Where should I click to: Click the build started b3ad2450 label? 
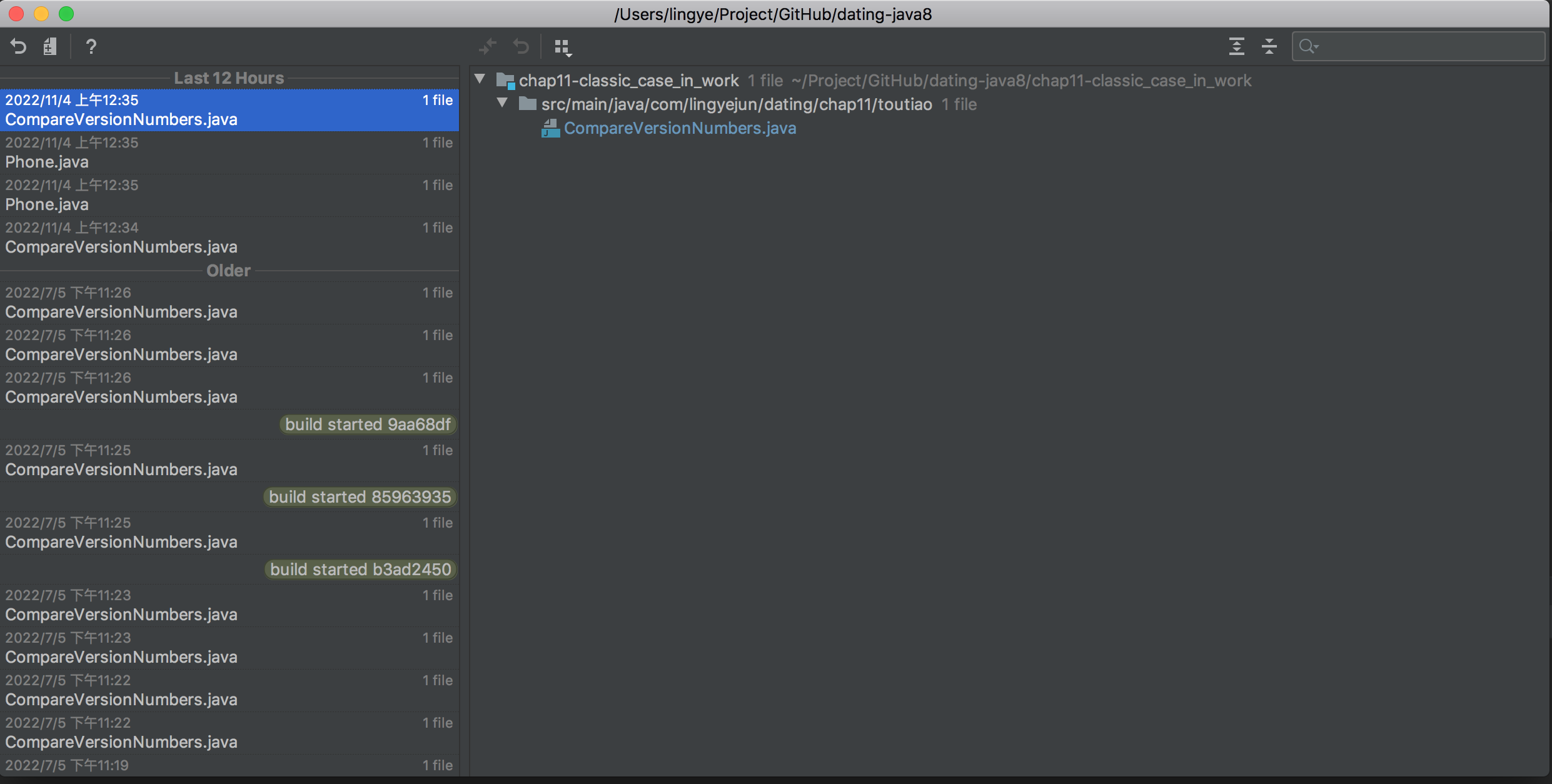360,570
